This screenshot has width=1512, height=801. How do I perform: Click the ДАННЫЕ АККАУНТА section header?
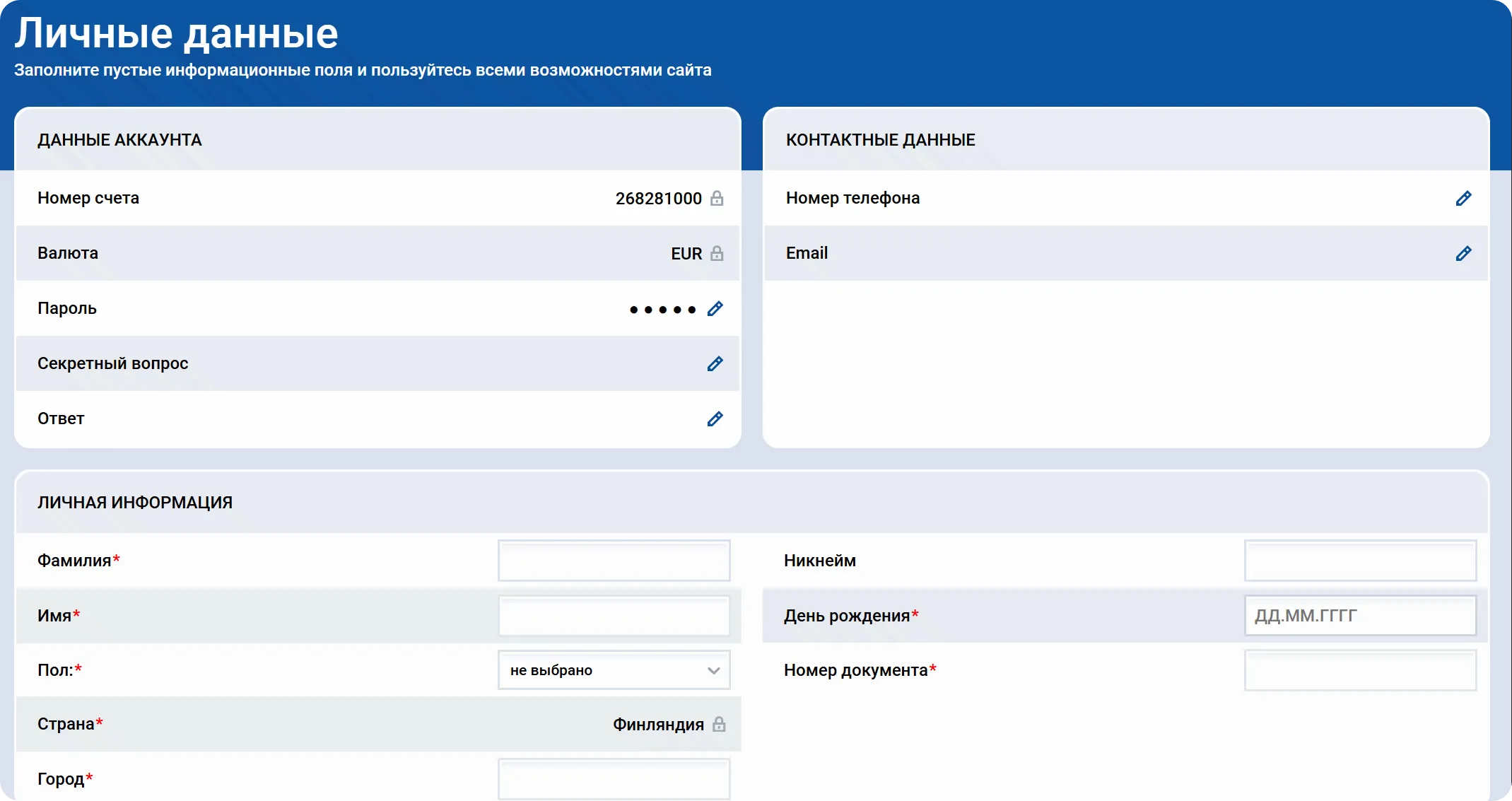[119, 139]
